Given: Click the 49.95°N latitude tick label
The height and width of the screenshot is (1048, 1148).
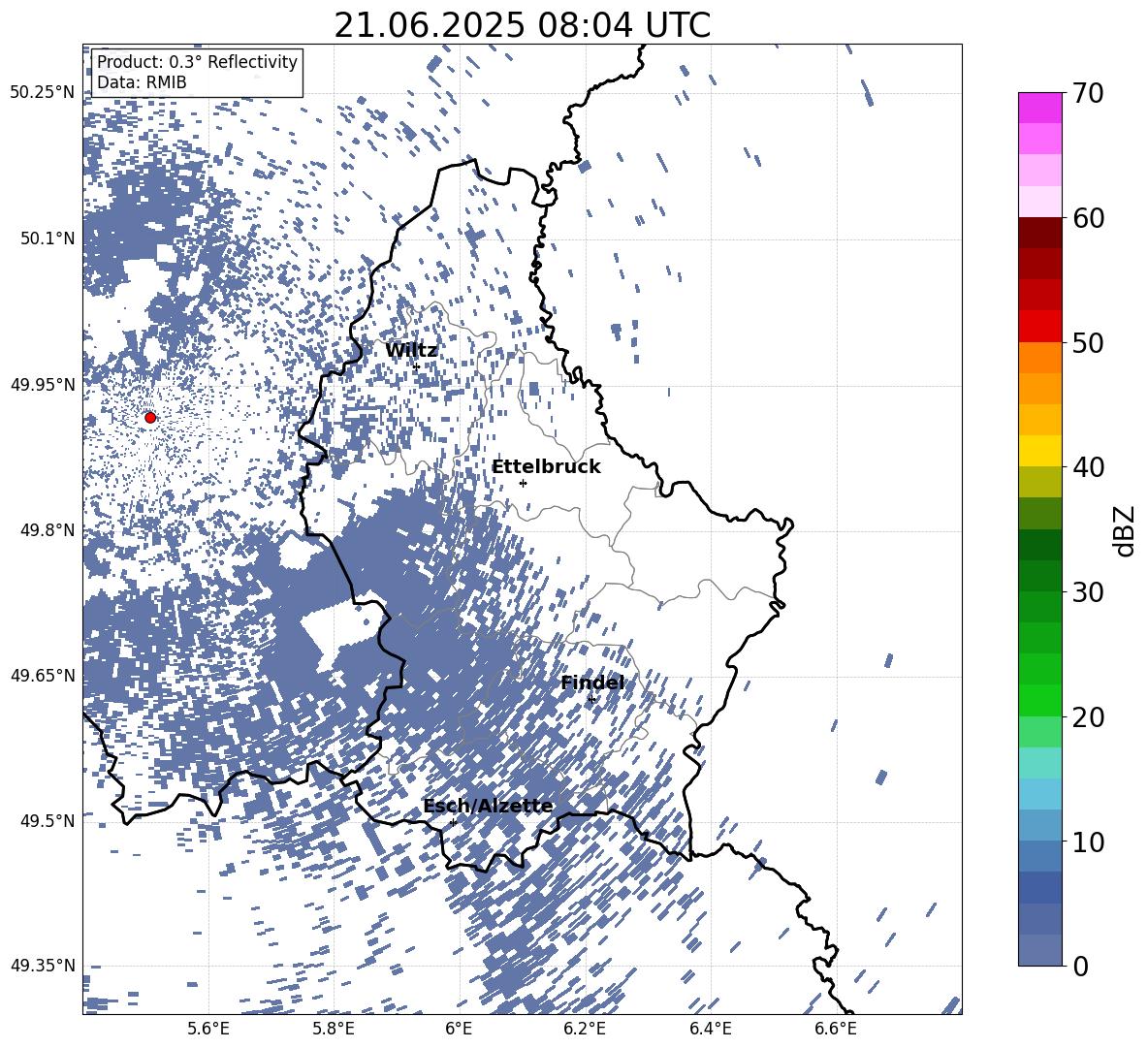Looking at the screenshot, I should (x=43, y=384).
